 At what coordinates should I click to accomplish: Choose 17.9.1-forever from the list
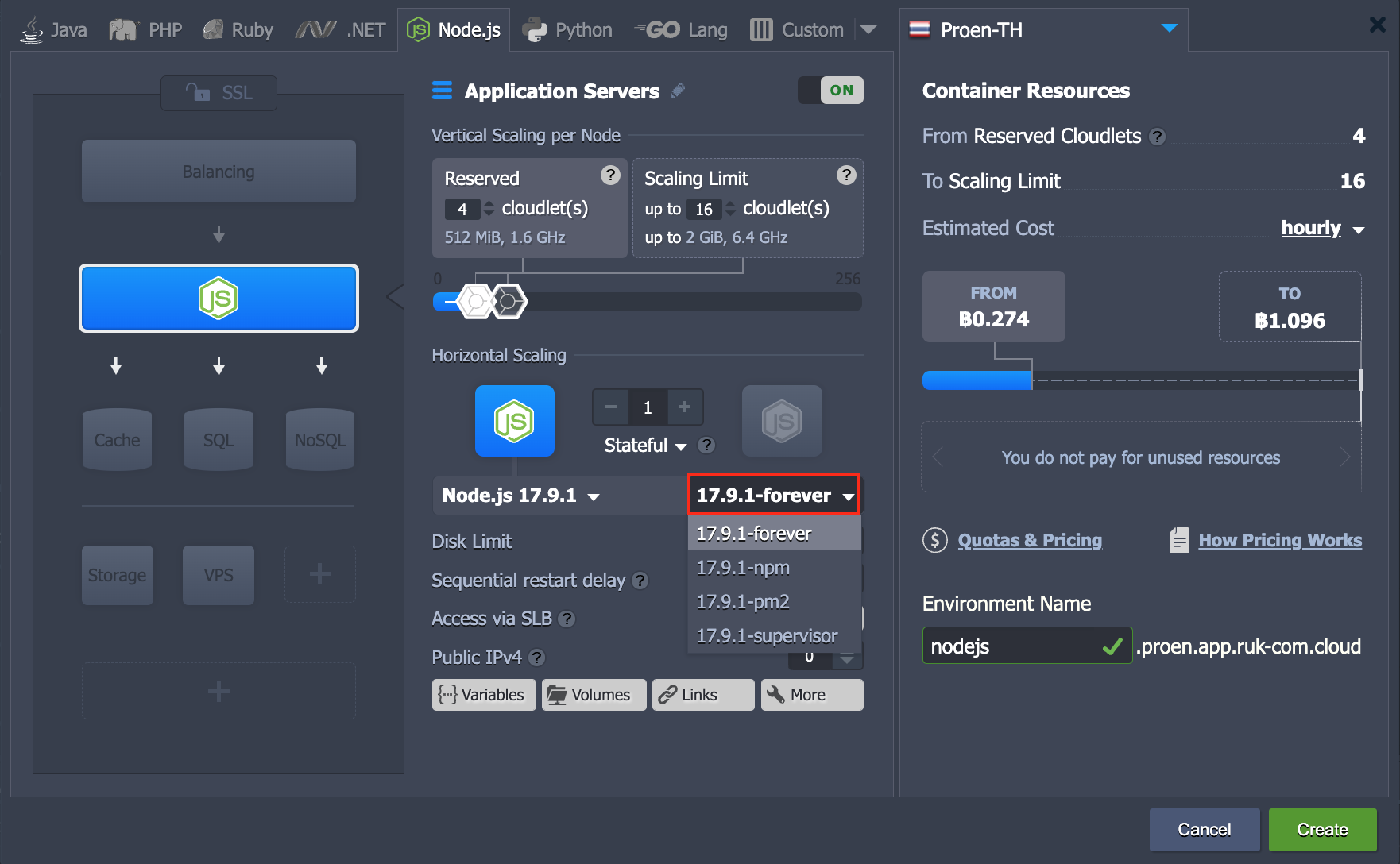point(774,534)
